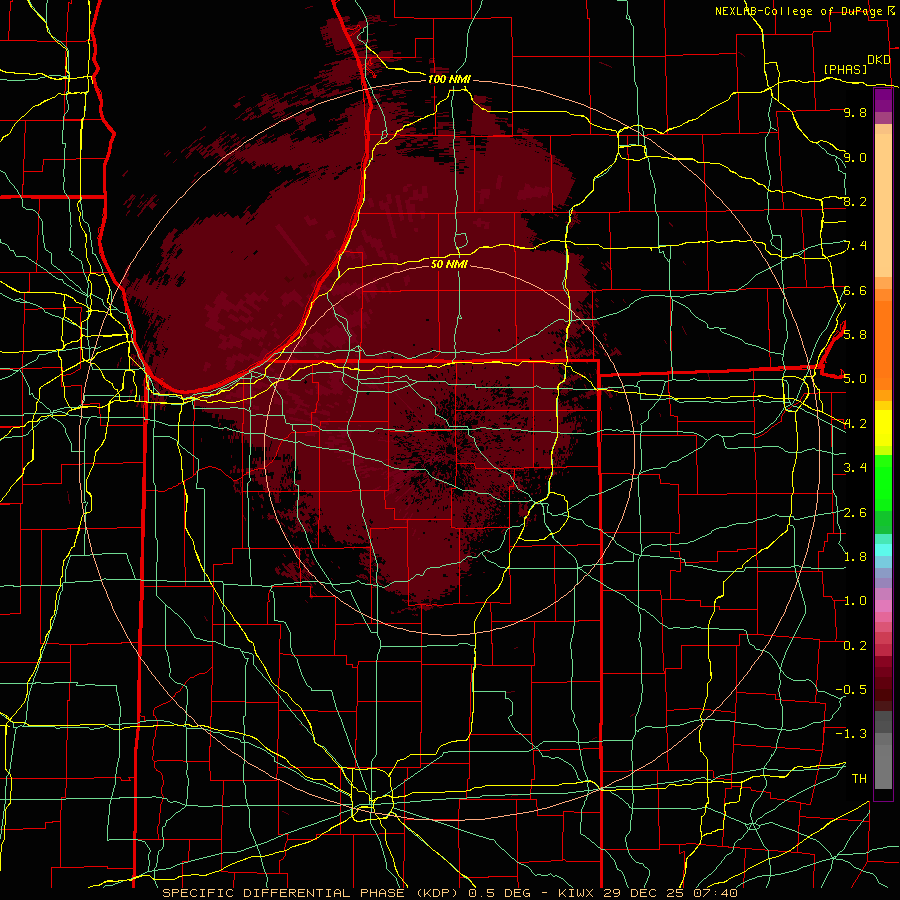The height and width of the screenshot is (900, 900).
Task: Pick the bright green band in the color bar
Action: (883, 485)
